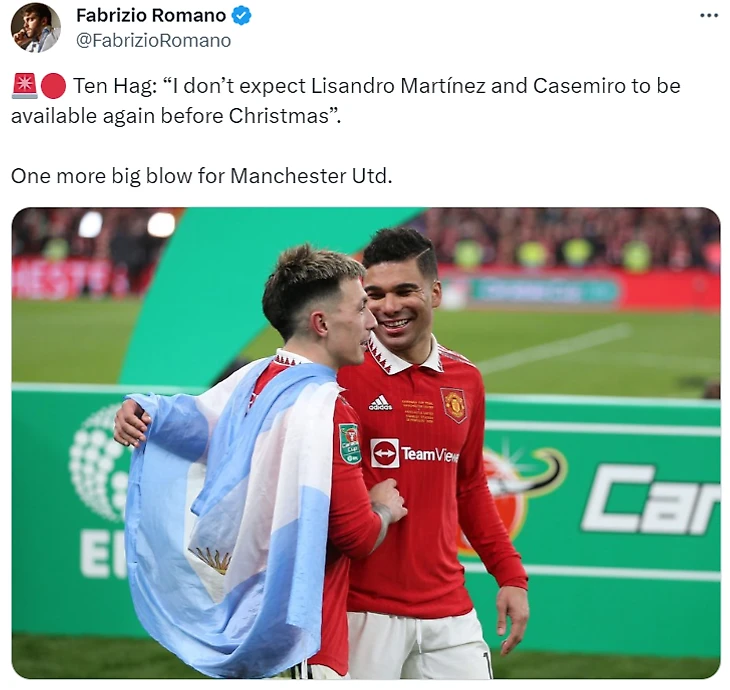
Task: Click the blue verified checkmark badge
Action: tap(242, 16)
